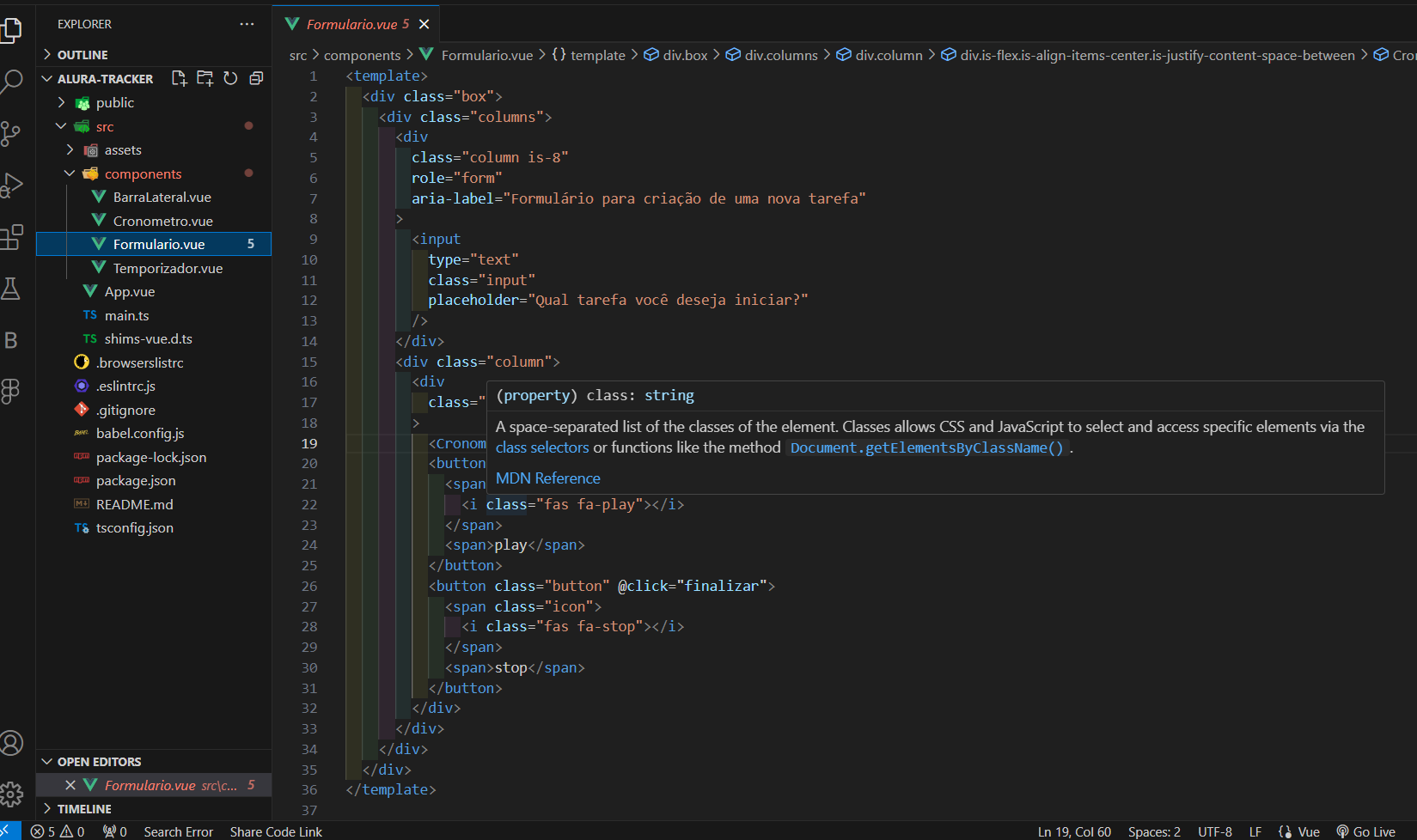Viewport: 1417px width, 840px height.
Task: Collapse the ALURA-TRACKER section
Action: 96,78
